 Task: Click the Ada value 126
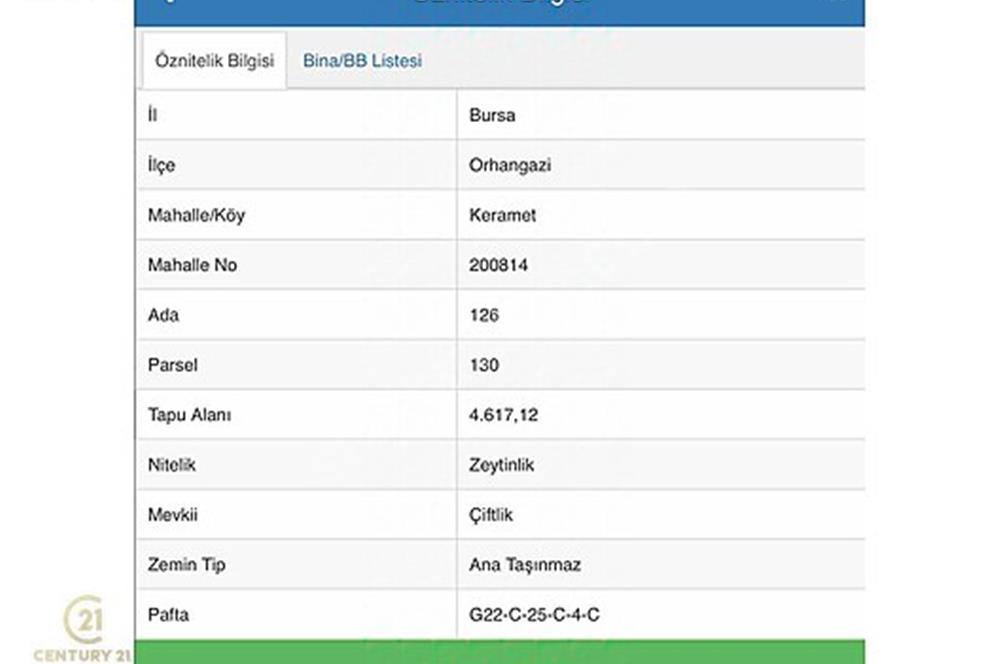click(x=484, y=315)
